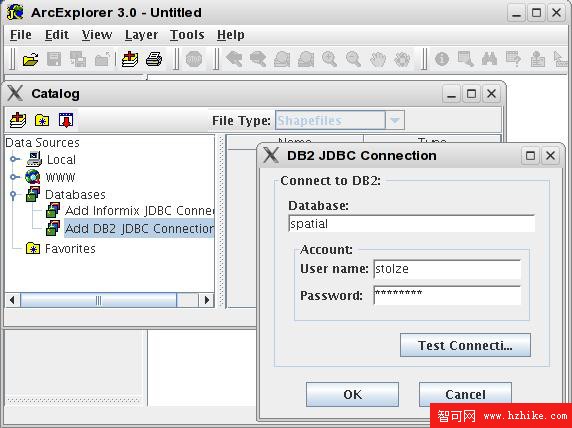Viewport: 572px width, 428px height.
Task: Click Catalog's Add to Favorites folder icon
Action: click(x=42, y=120)
